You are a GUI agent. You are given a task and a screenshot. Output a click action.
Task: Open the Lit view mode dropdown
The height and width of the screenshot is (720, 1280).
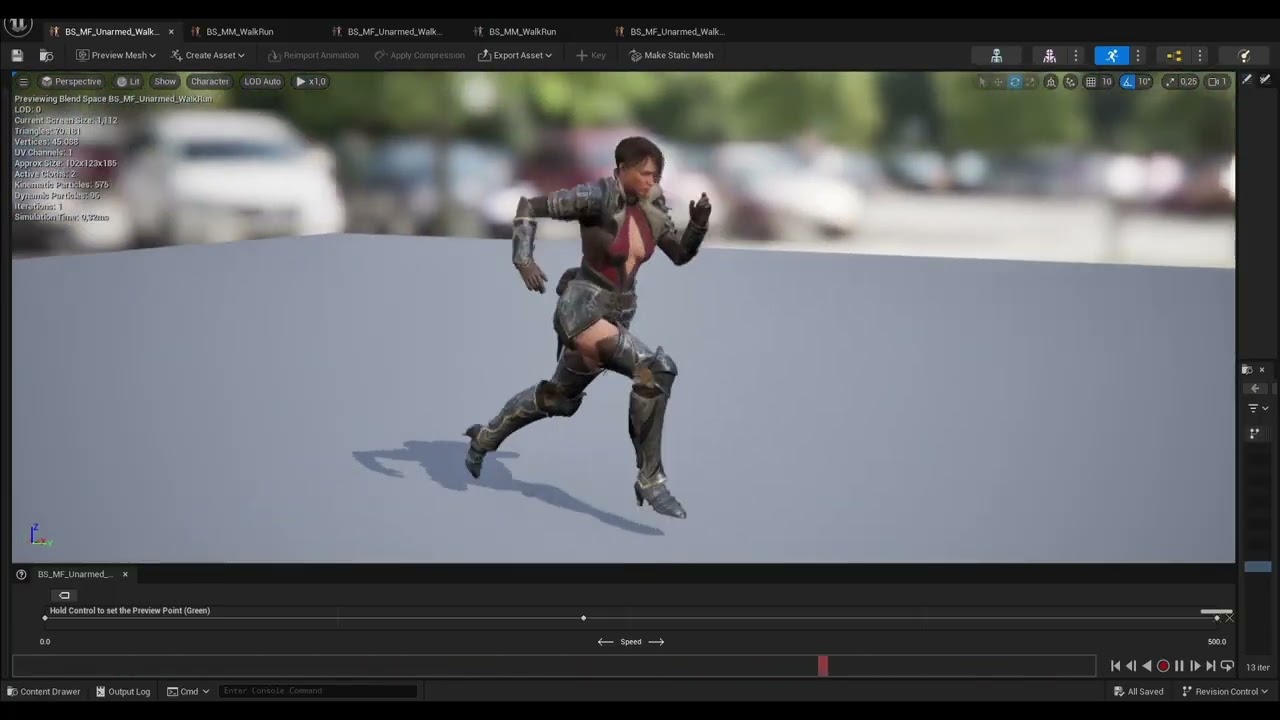coord(128,81)
